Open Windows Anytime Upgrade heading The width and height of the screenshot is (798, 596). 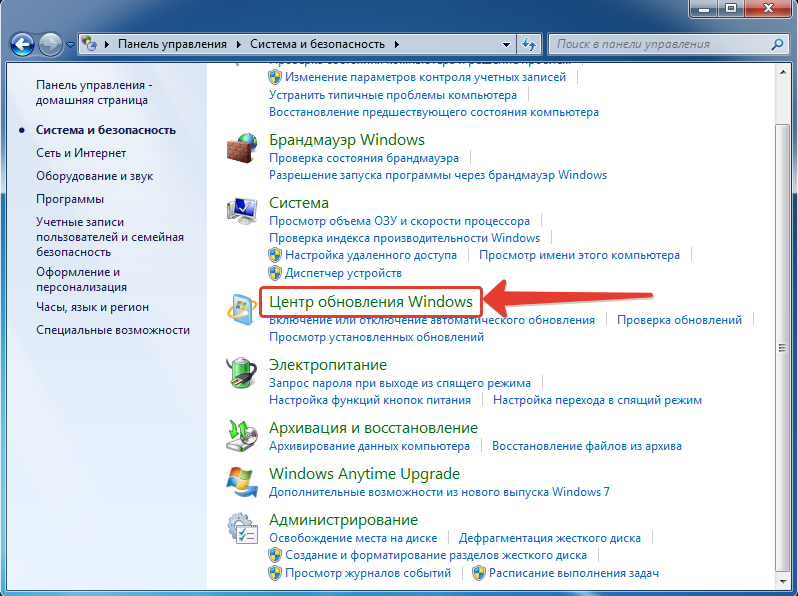point(364,473)
